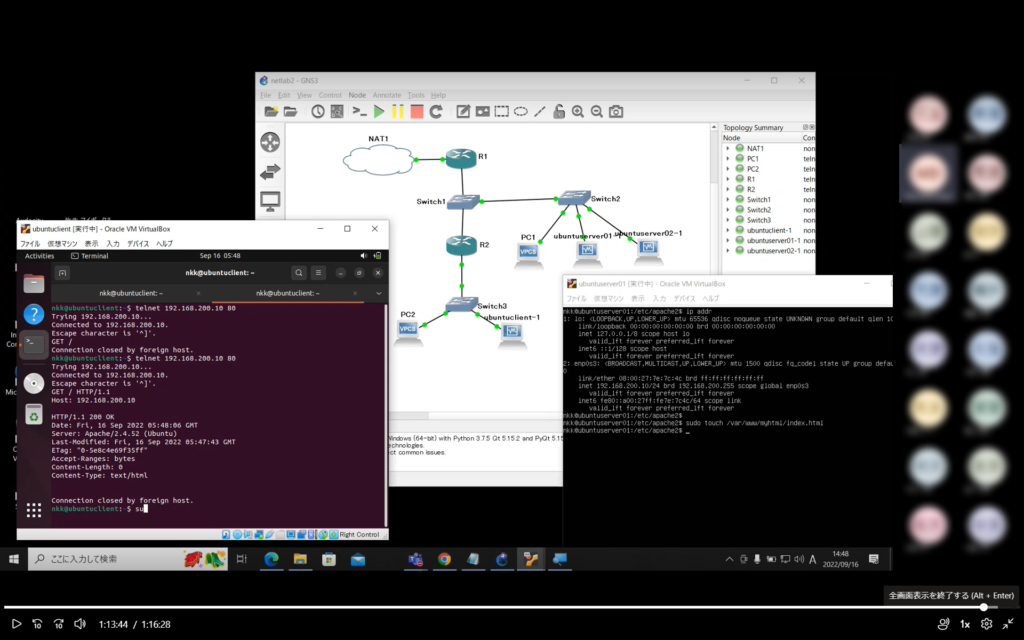Toggle video mute with speaker icon
The image size is (1024, 640).
tap(79, 624)
